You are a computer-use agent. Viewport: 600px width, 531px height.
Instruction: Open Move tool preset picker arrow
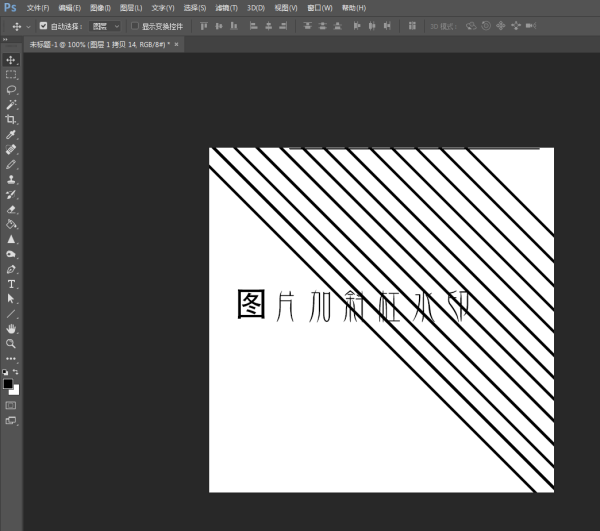point(28,27)
